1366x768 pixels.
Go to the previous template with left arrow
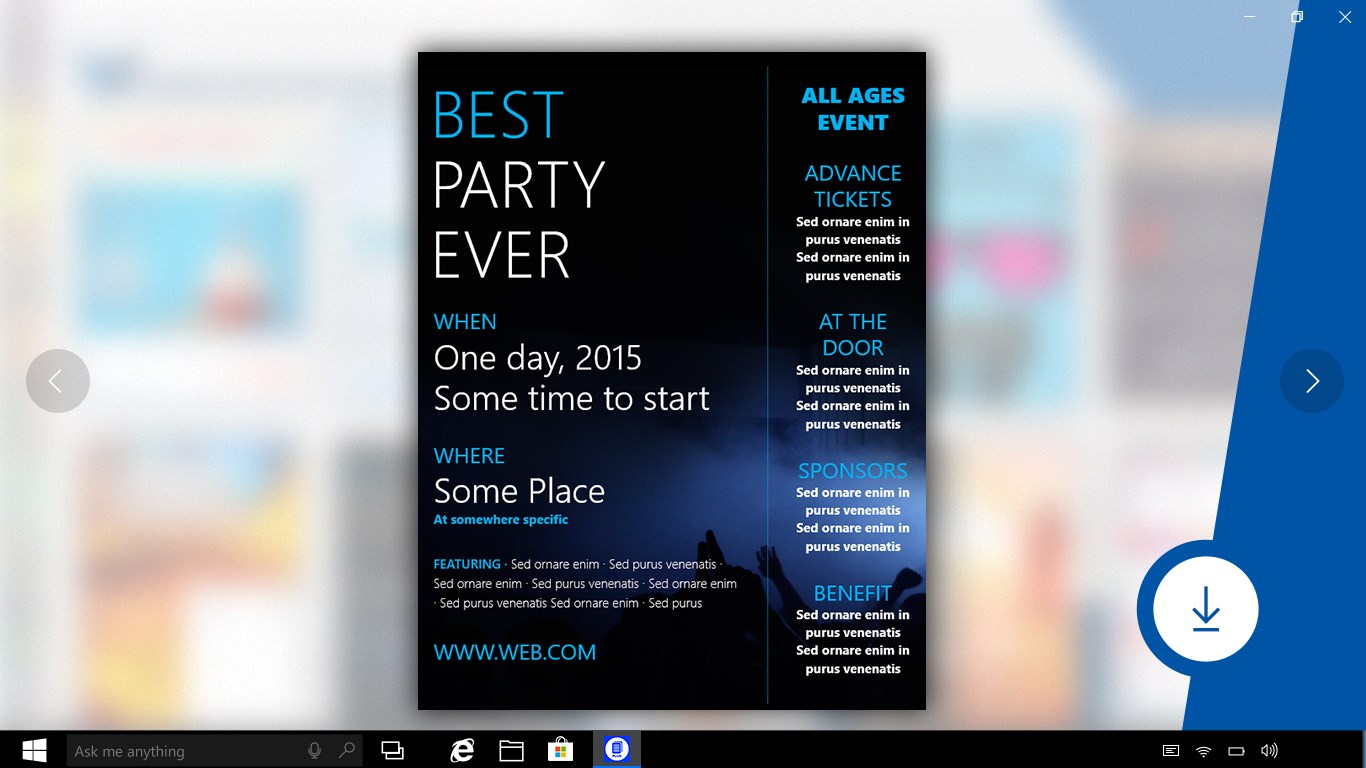[x=58, y=381]
